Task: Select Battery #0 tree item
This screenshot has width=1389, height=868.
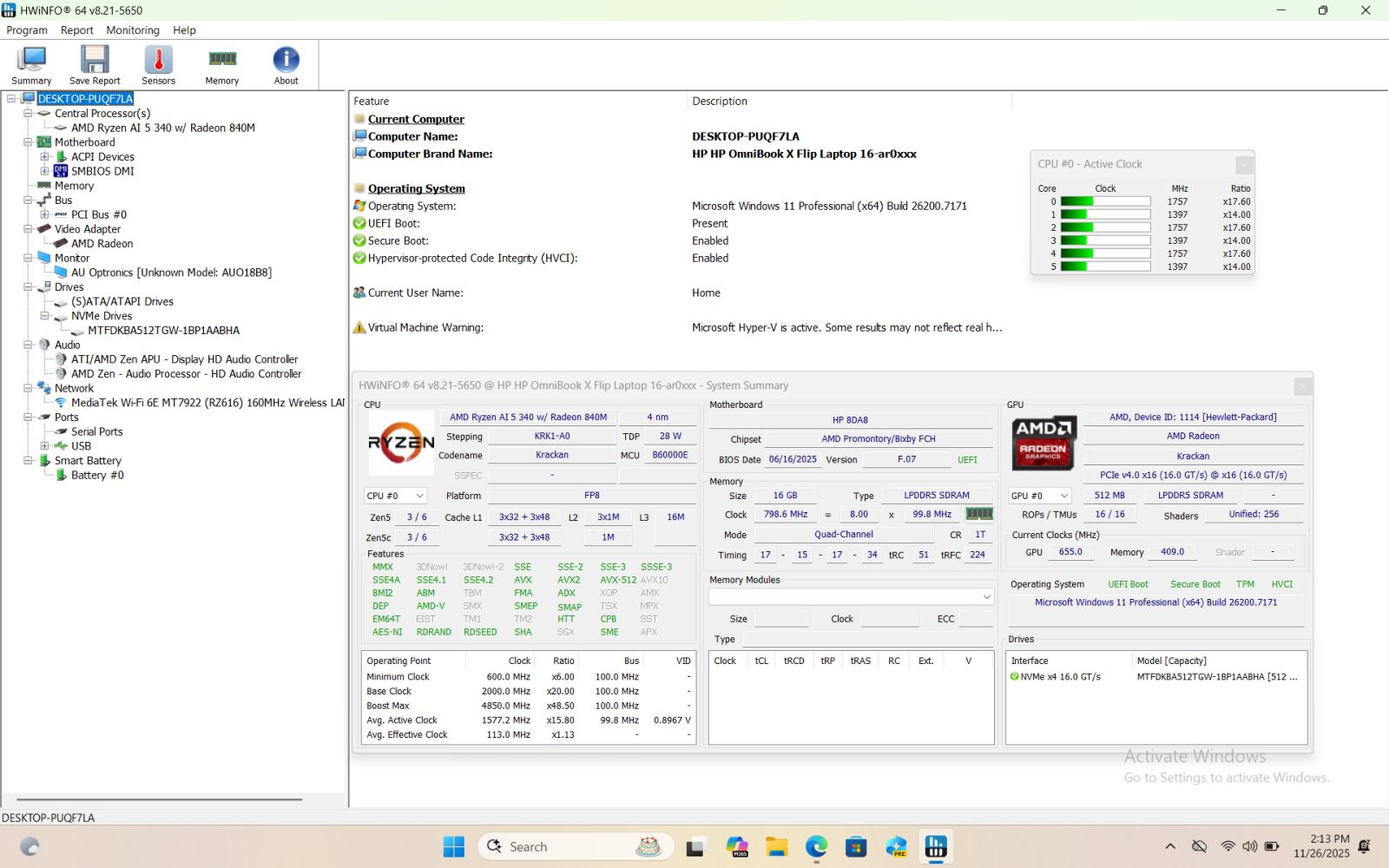Action: [x=97, y=476]
